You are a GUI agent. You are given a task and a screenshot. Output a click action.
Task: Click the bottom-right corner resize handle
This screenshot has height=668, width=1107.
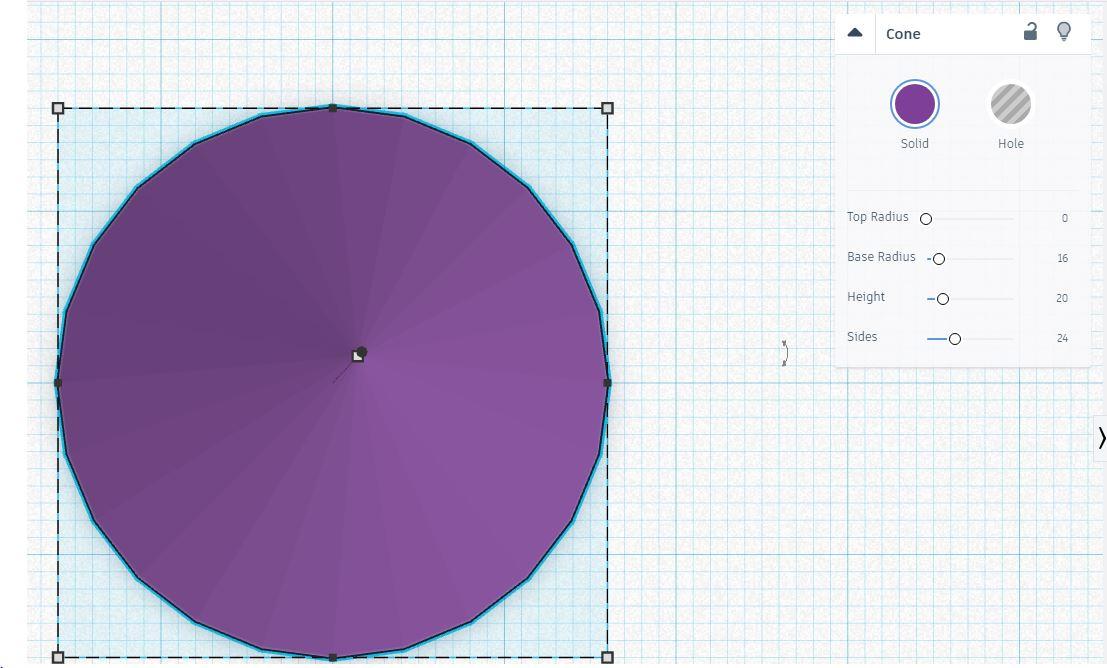pyautogui.click(x=607, y=657)
